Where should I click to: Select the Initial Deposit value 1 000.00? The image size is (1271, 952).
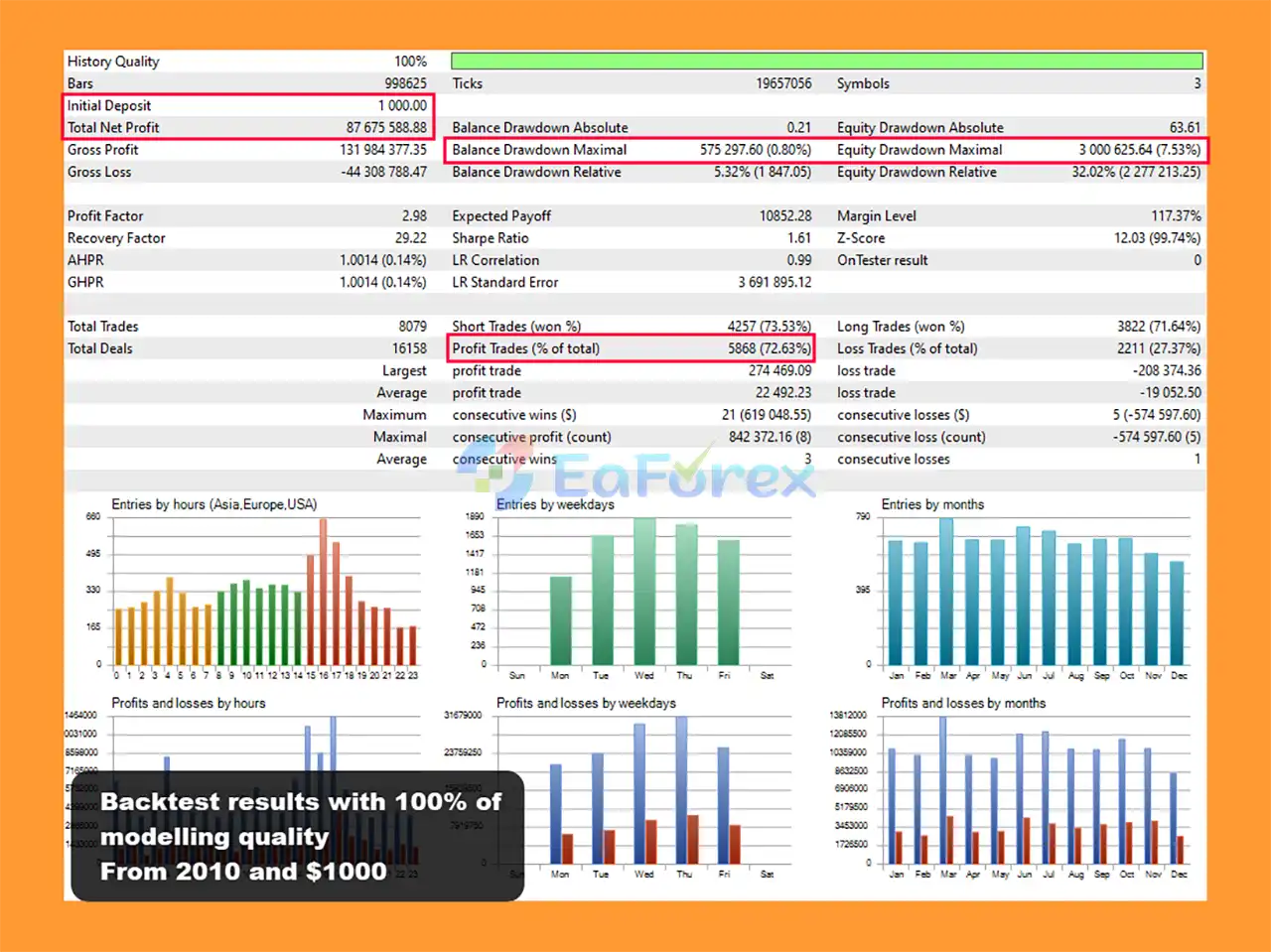[x=401, y=106]
